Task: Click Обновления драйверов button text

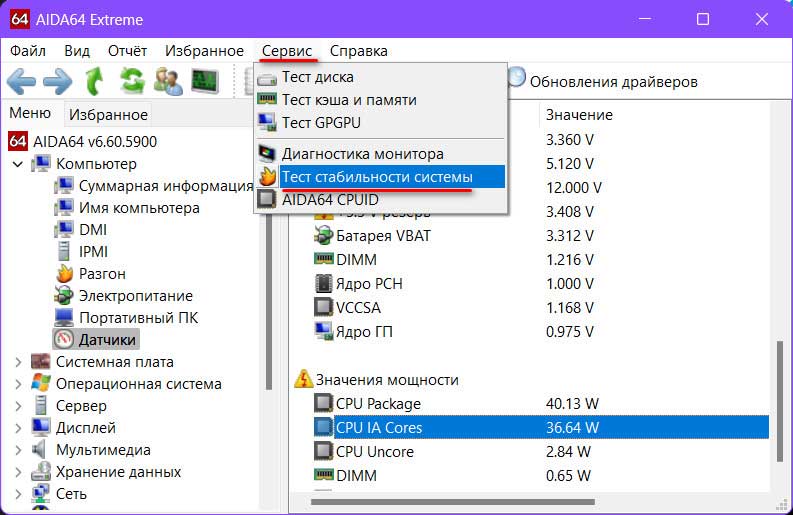Action: pyautogui.click(x=613, y=81)
